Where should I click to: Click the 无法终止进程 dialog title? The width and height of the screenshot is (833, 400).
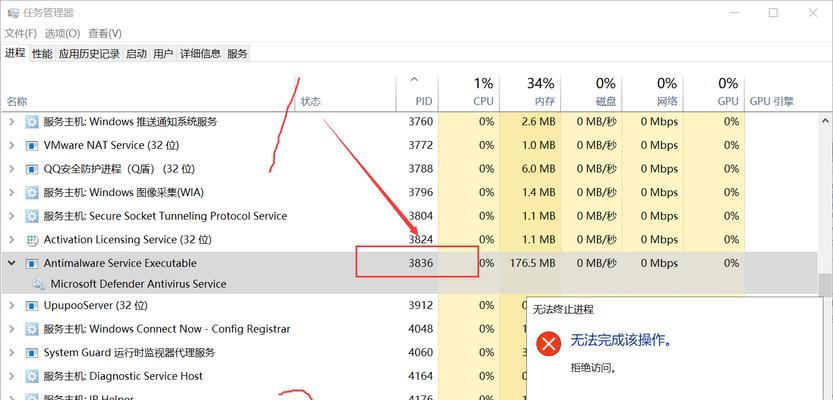coord(563,310)
